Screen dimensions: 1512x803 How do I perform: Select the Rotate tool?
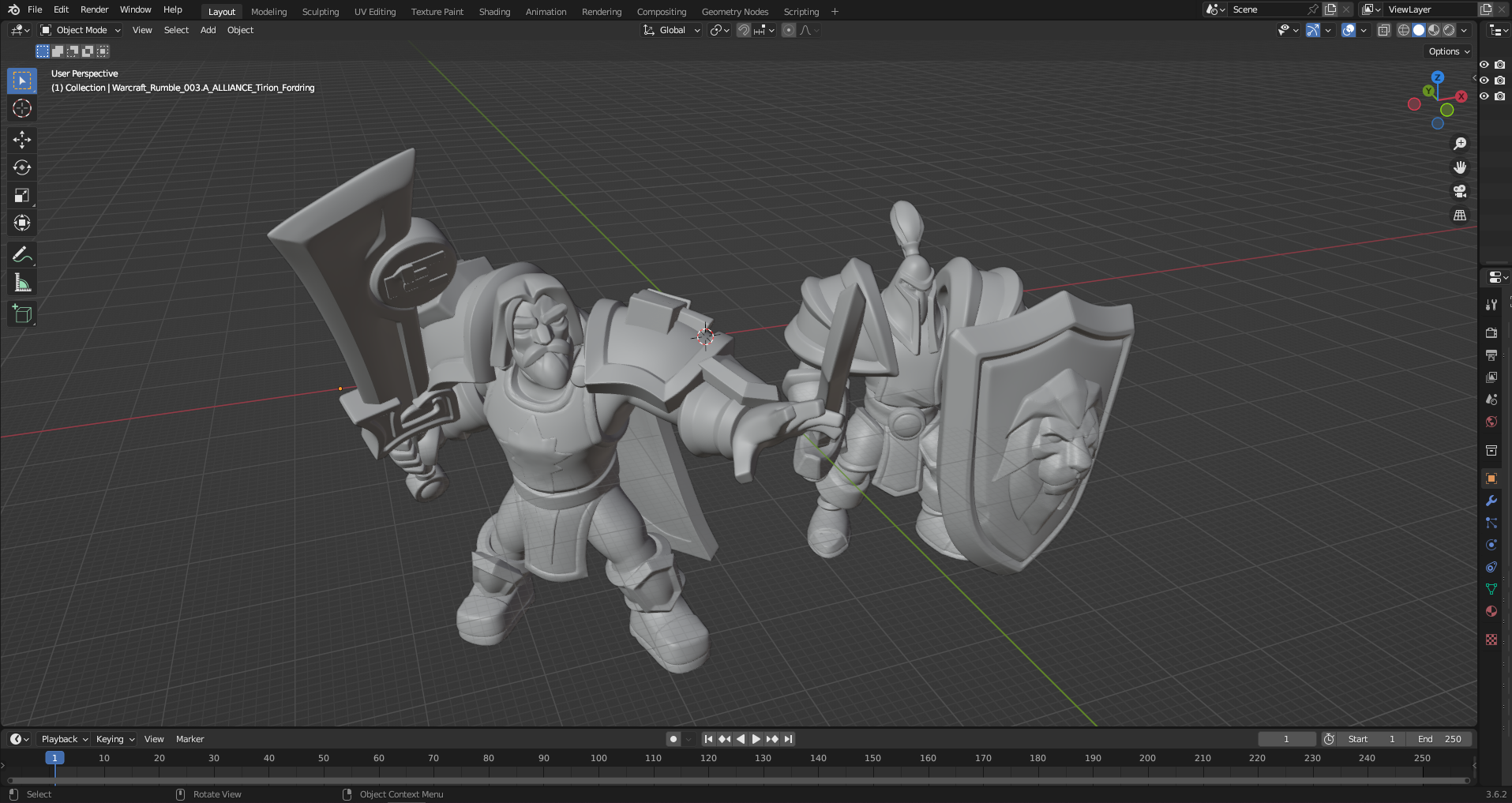click(x=22, y=167)
